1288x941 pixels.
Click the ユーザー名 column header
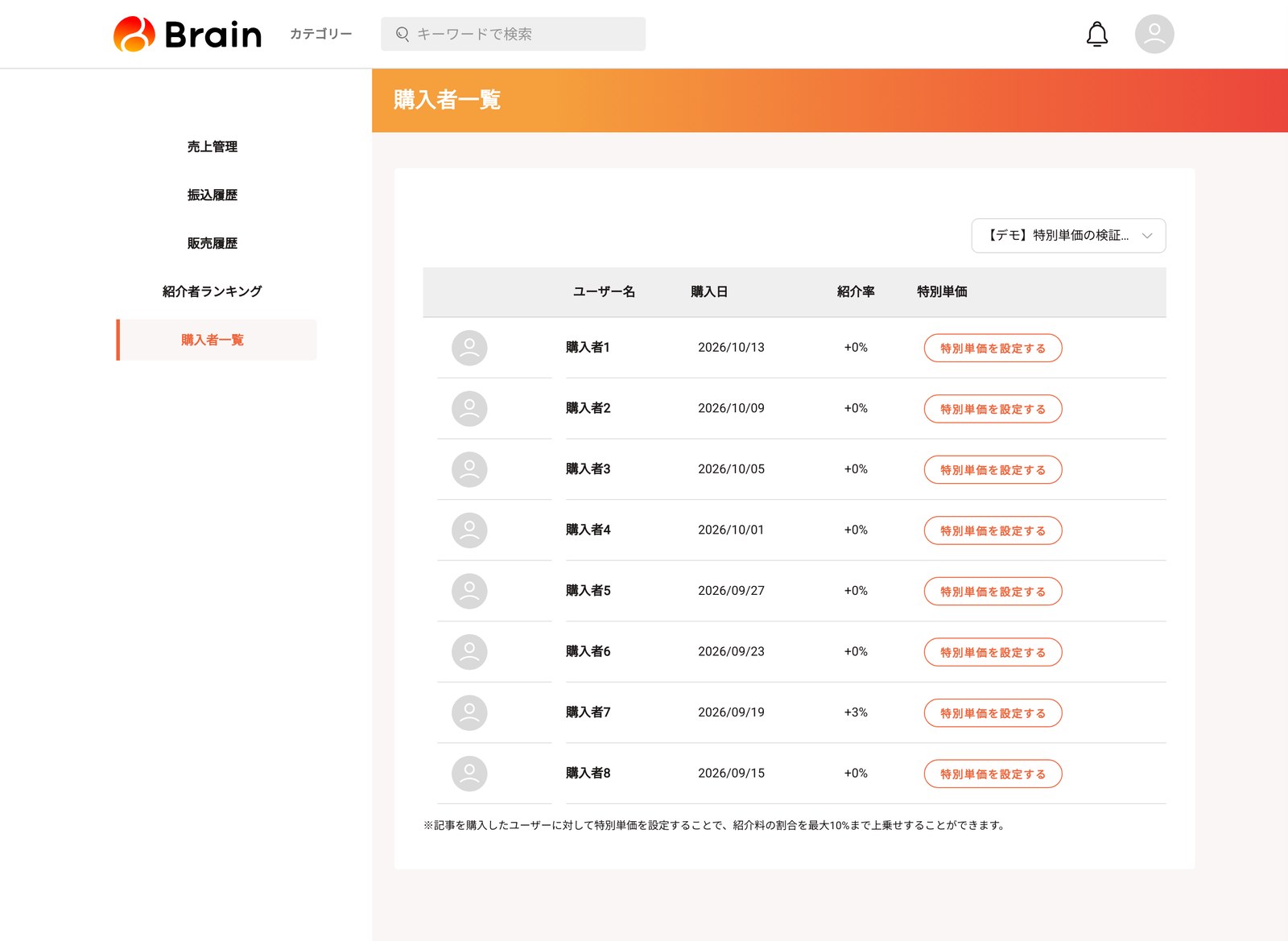[x=604, y=291]
